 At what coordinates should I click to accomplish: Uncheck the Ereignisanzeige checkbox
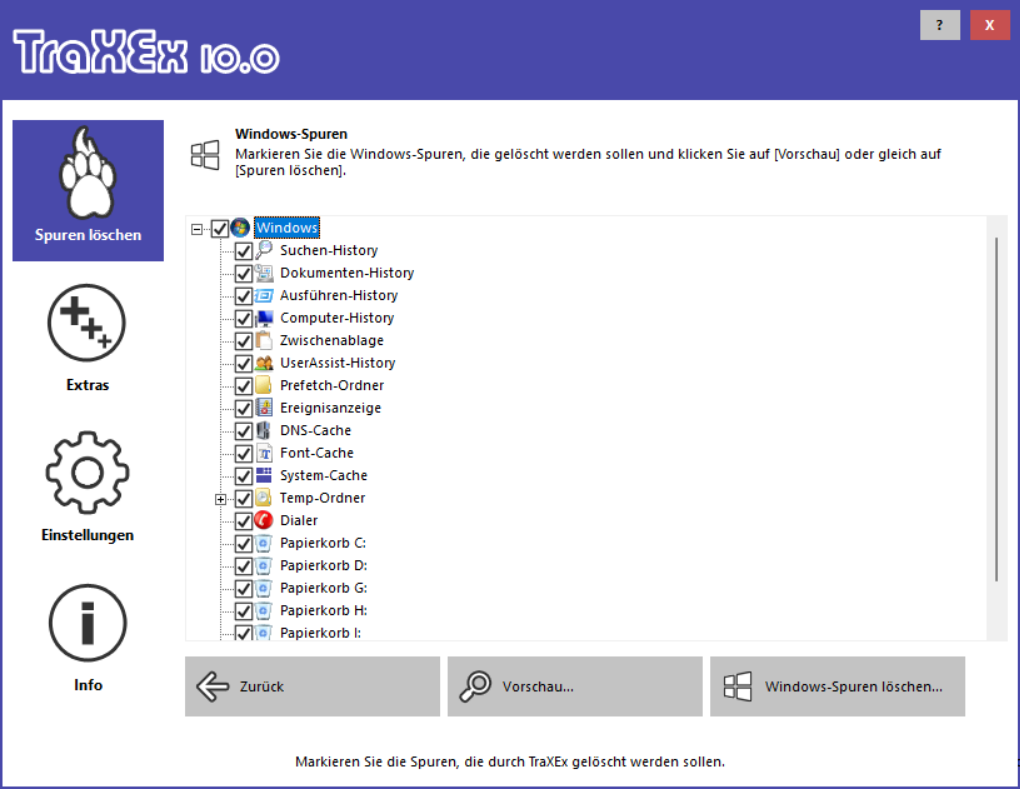pyautogui.click(x=243, y=408)
